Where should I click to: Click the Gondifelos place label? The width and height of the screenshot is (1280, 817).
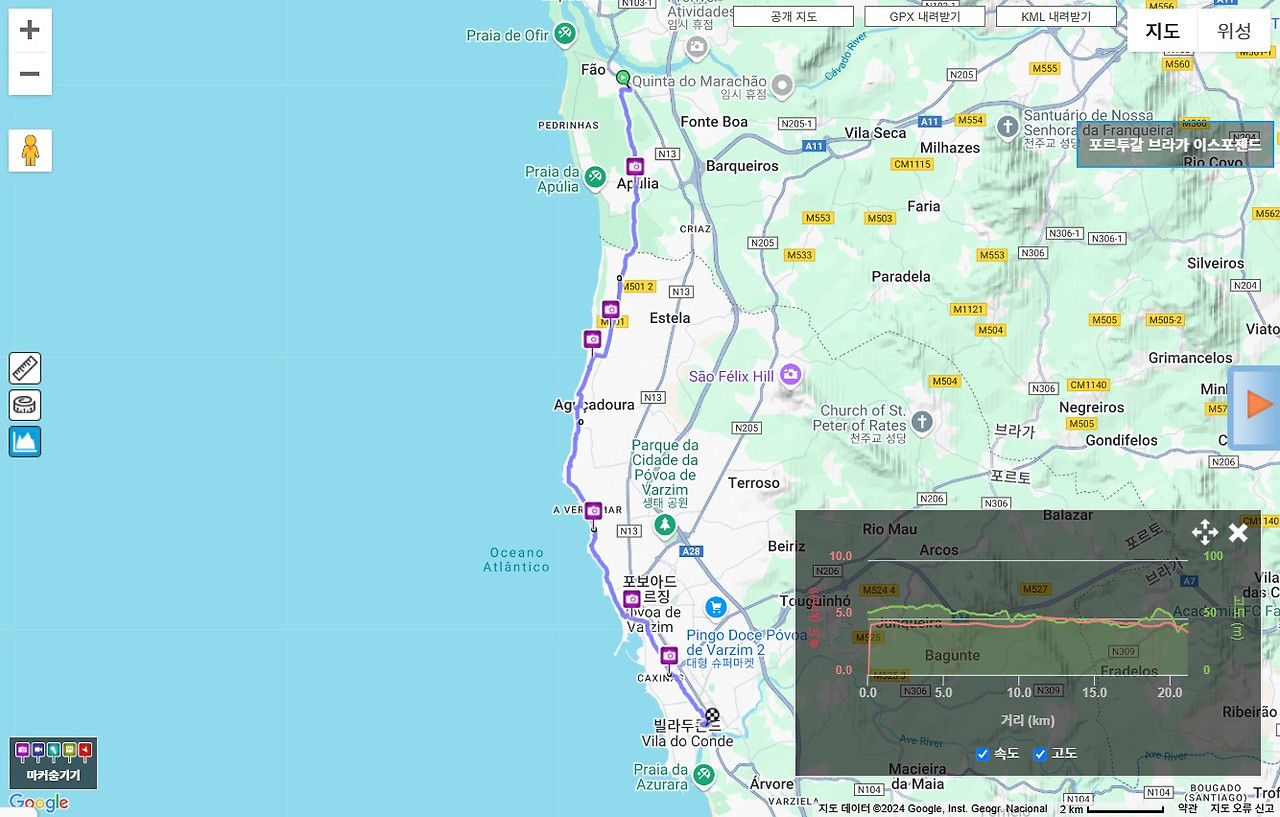tap(1121, 440)
